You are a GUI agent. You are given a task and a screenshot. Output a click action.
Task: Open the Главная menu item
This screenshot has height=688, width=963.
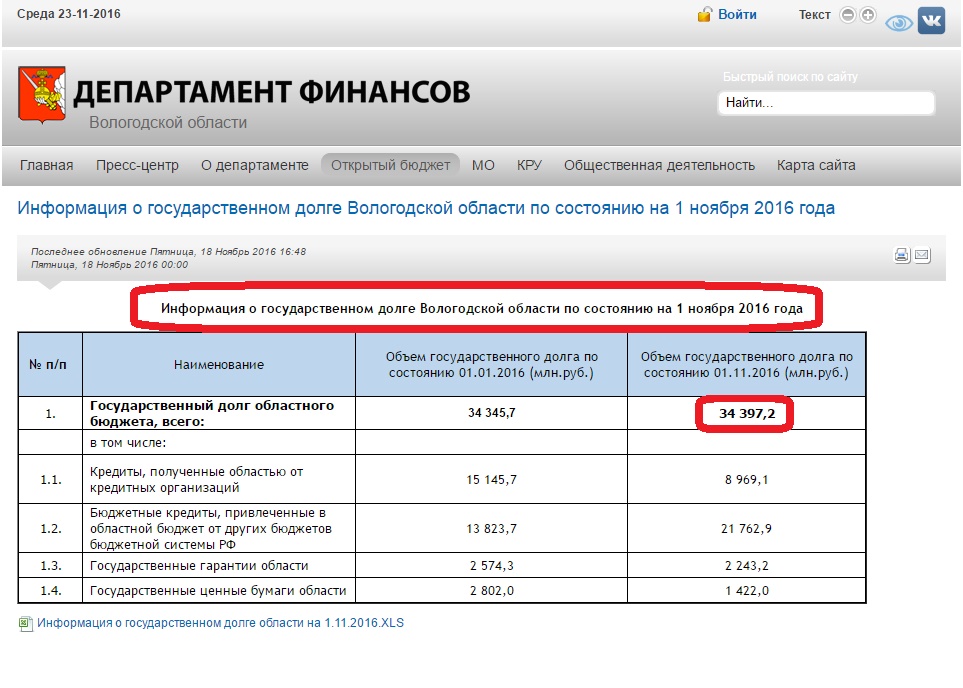(x=47, y=166)
